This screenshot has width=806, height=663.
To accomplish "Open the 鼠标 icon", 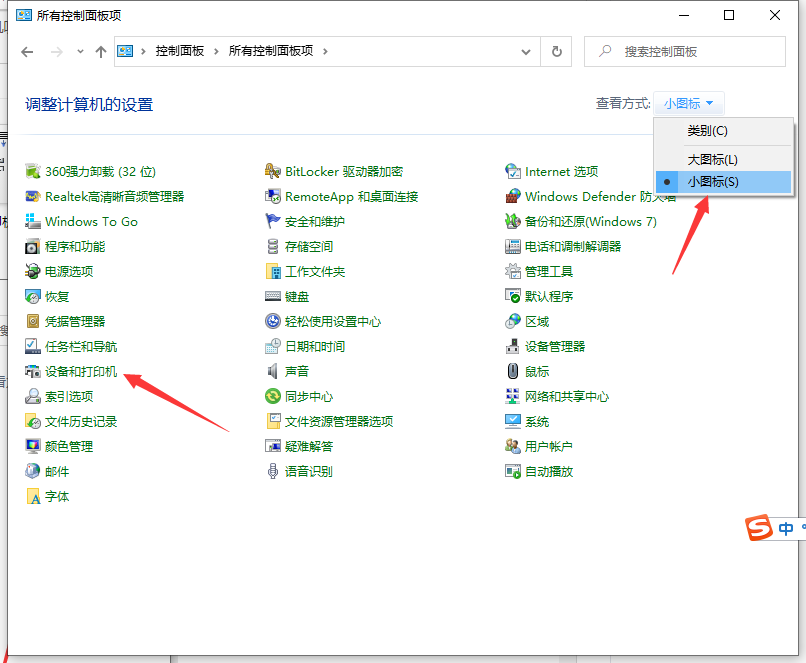I will click(x=513, y=372).
